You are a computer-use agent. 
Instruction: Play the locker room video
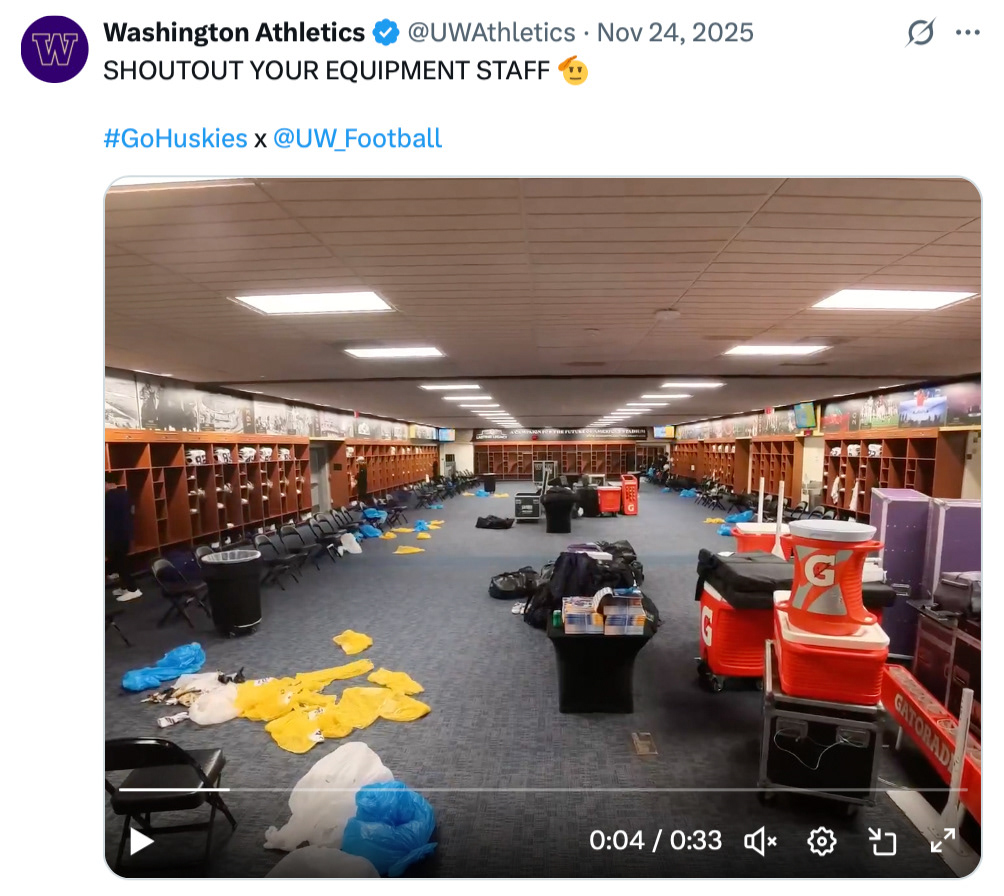click(142, 841)
